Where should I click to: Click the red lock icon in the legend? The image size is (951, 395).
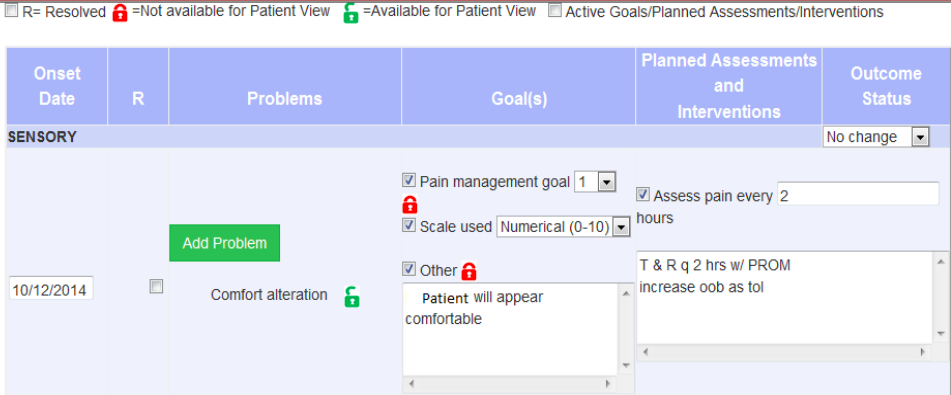pos(121,13)
